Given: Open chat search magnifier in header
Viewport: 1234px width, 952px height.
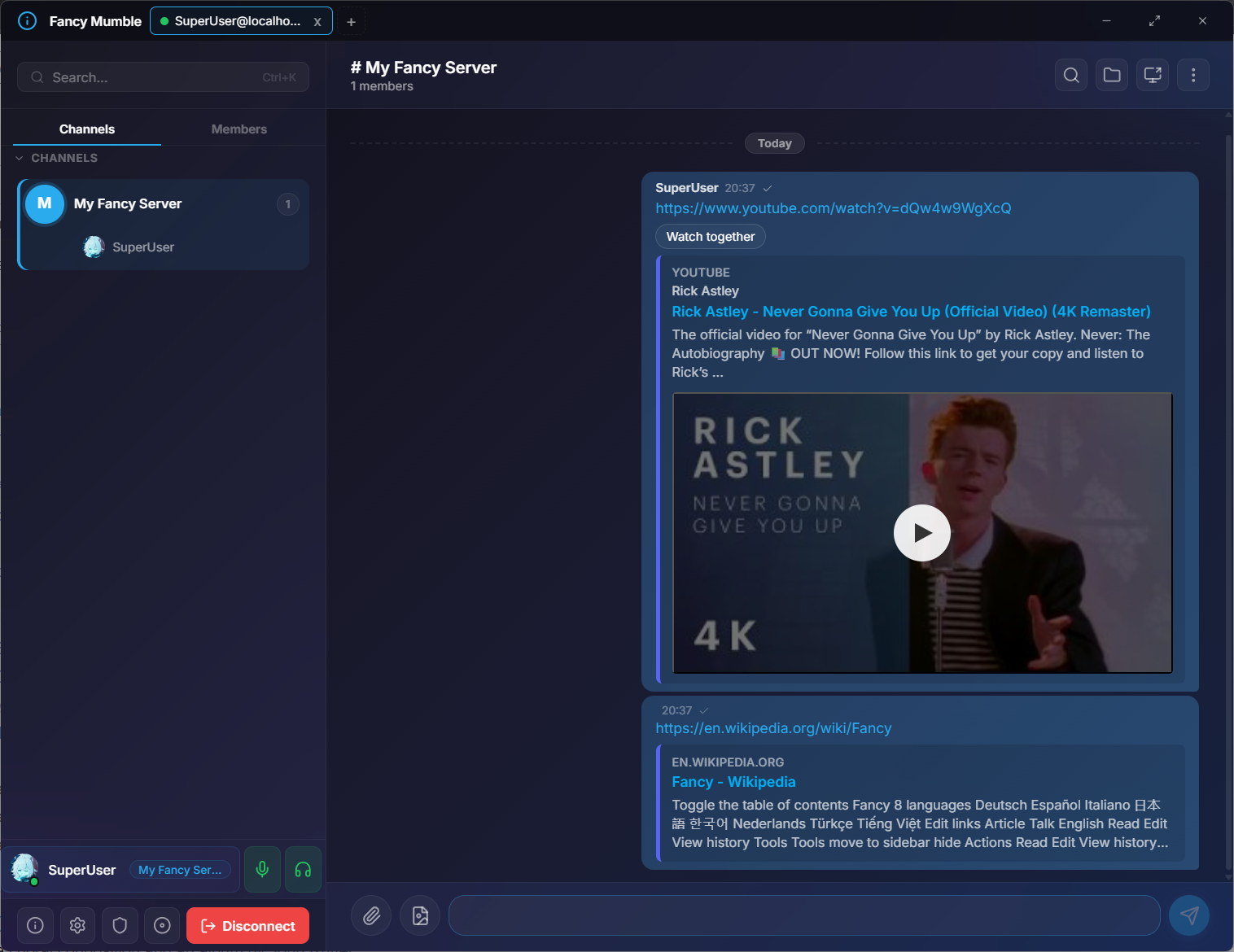Looking at the screenshot, I should tap(1071, 76).
